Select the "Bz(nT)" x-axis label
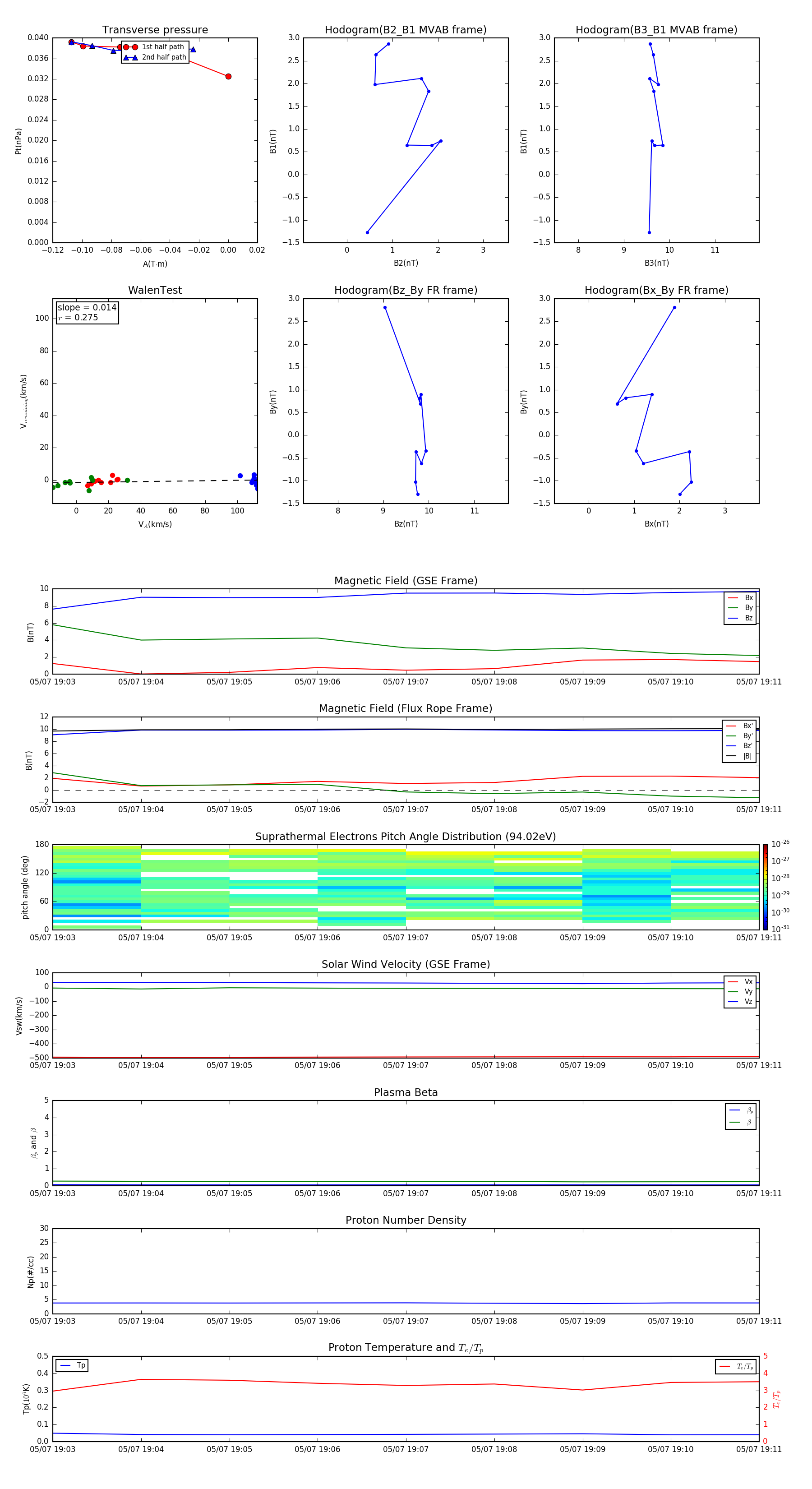The height and width of the screenshot is (1489, 812). [x=406, y=524]
